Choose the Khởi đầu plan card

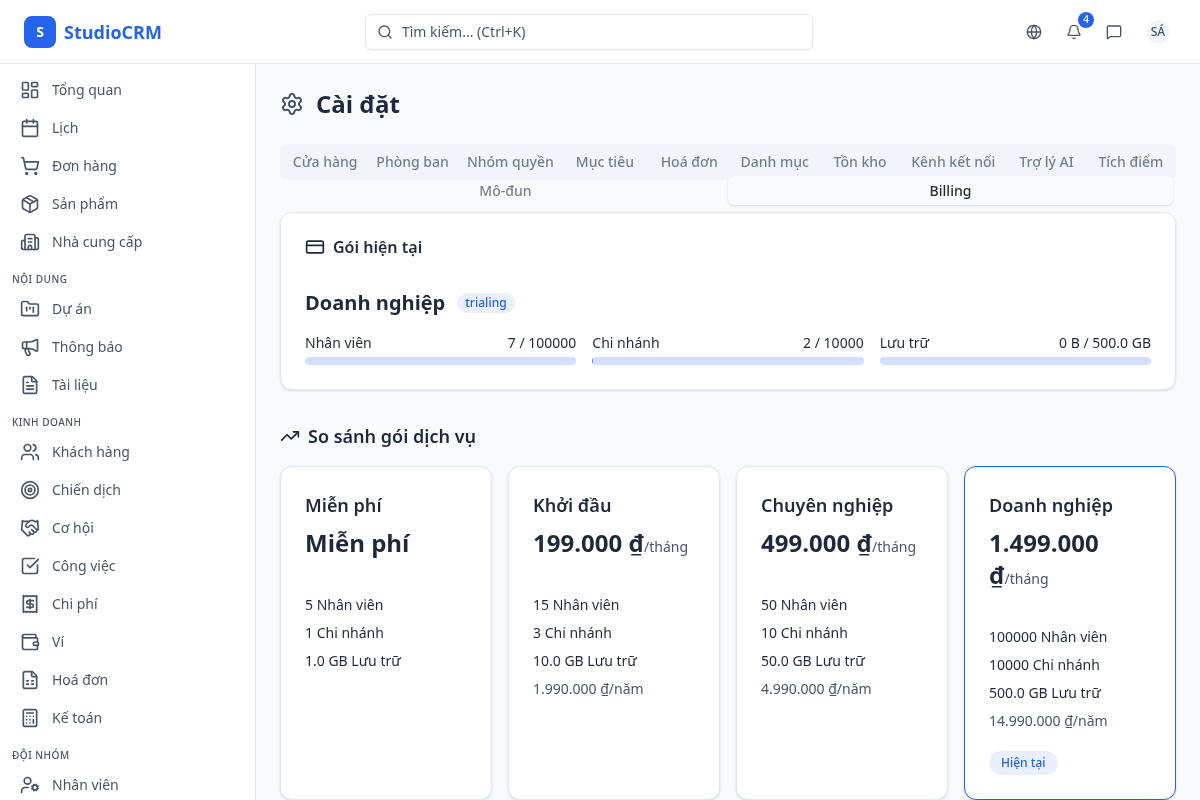(x=614, y=632)
